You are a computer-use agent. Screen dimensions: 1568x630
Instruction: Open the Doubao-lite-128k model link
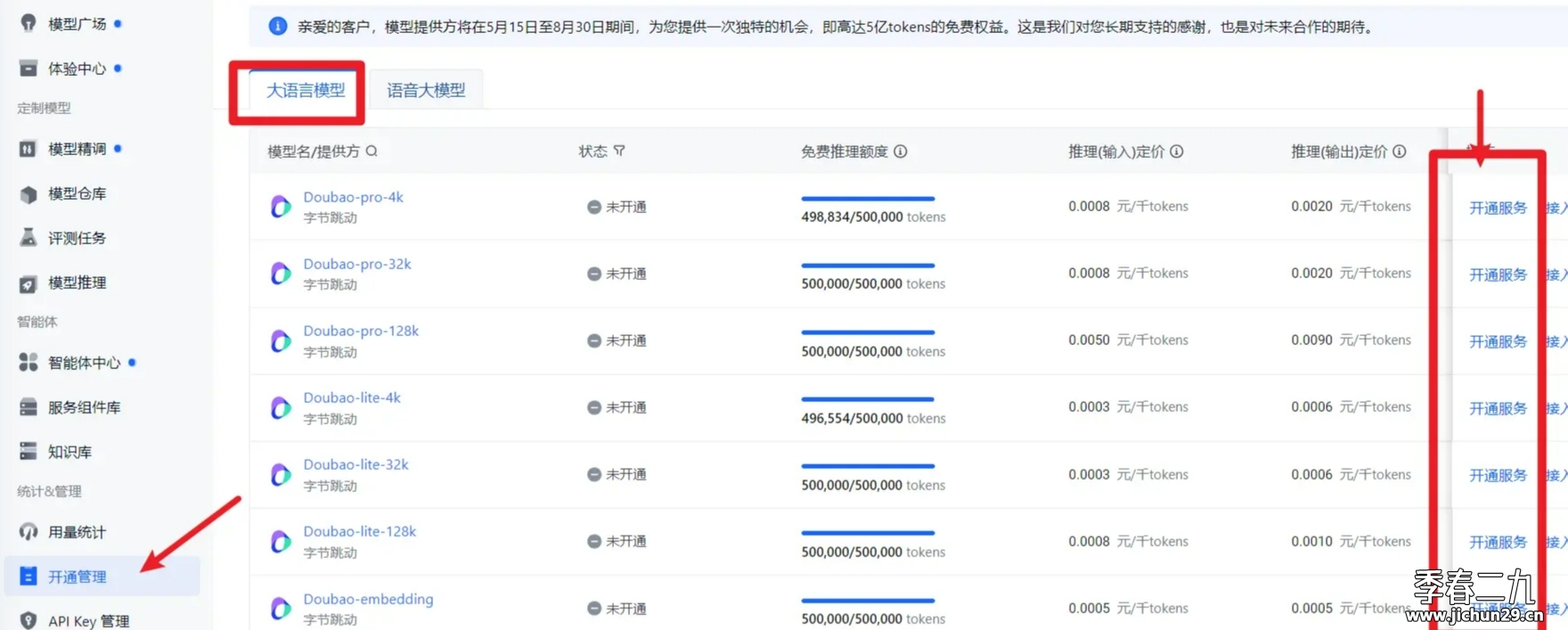360,531
